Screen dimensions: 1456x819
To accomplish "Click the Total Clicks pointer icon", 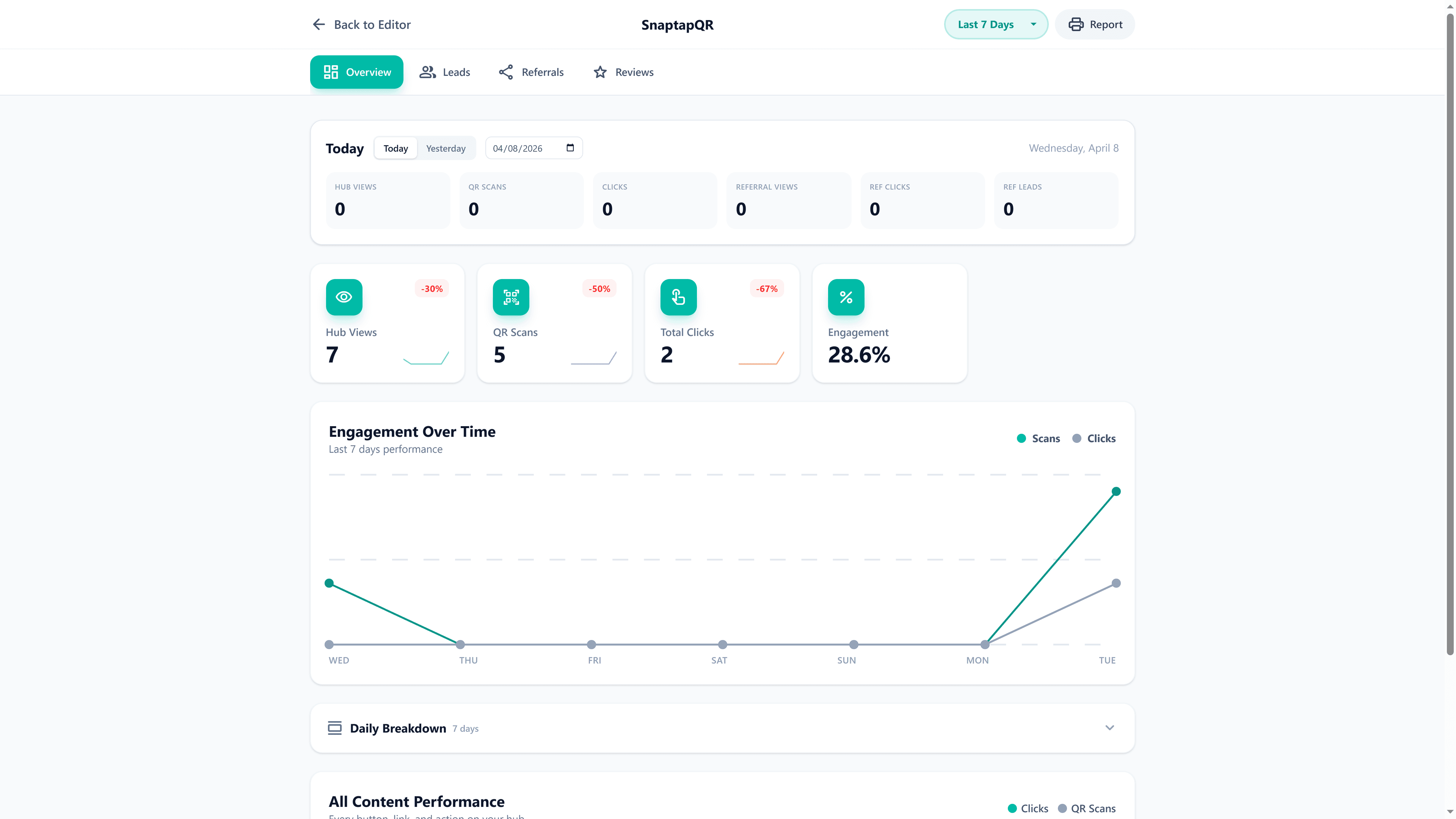I will click(678, 297).
